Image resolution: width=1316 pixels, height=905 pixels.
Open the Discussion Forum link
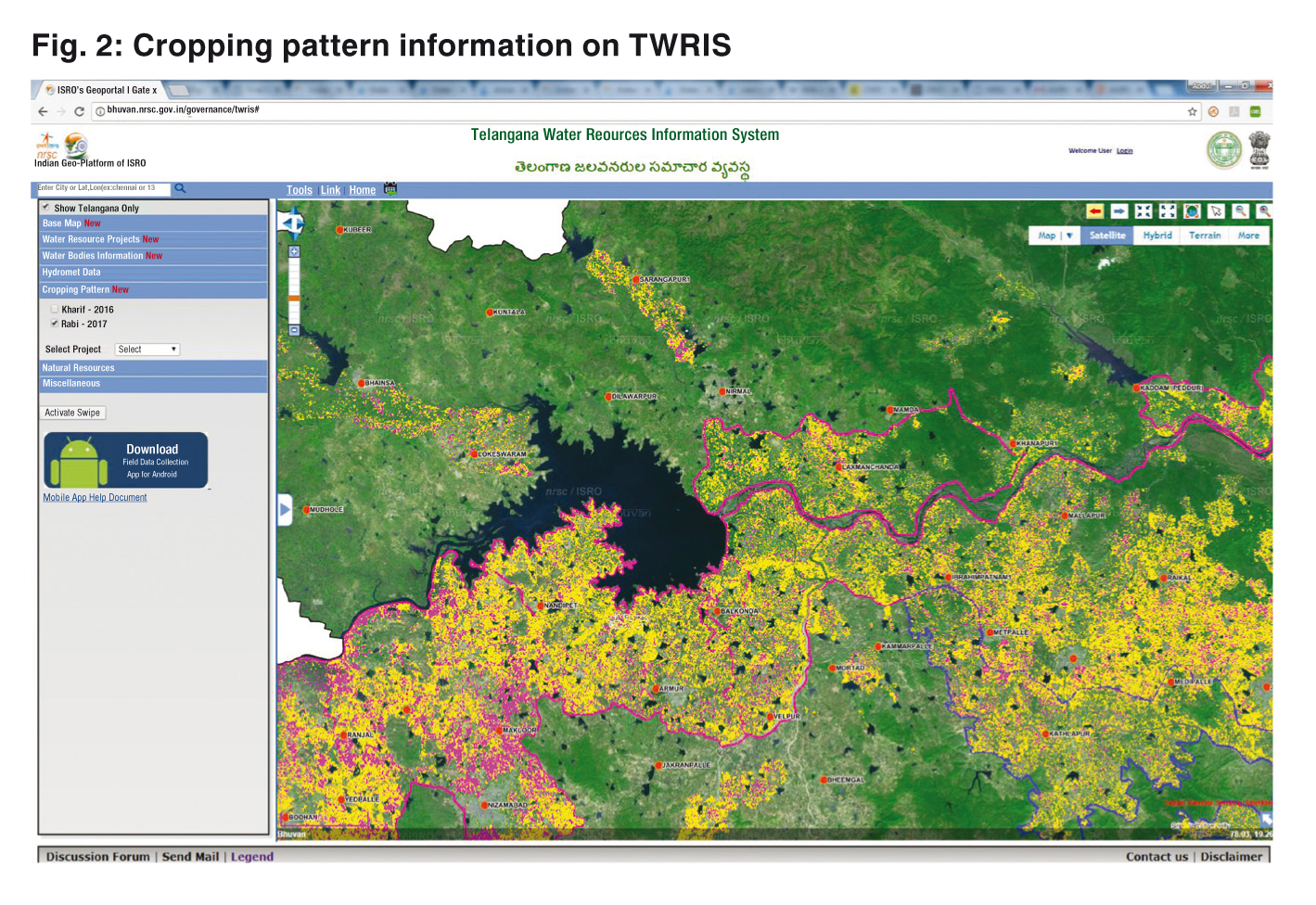pyautogui.click(x=97, y=857)
